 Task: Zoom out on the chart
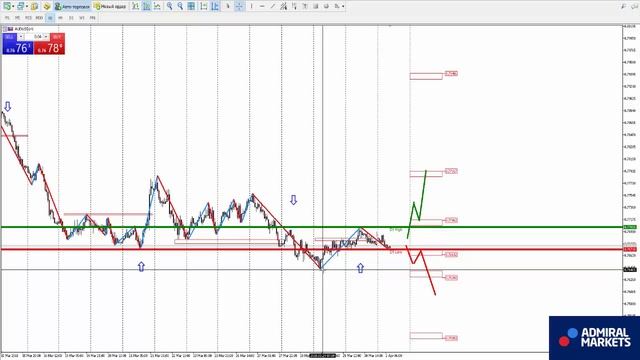click(180, 6)
